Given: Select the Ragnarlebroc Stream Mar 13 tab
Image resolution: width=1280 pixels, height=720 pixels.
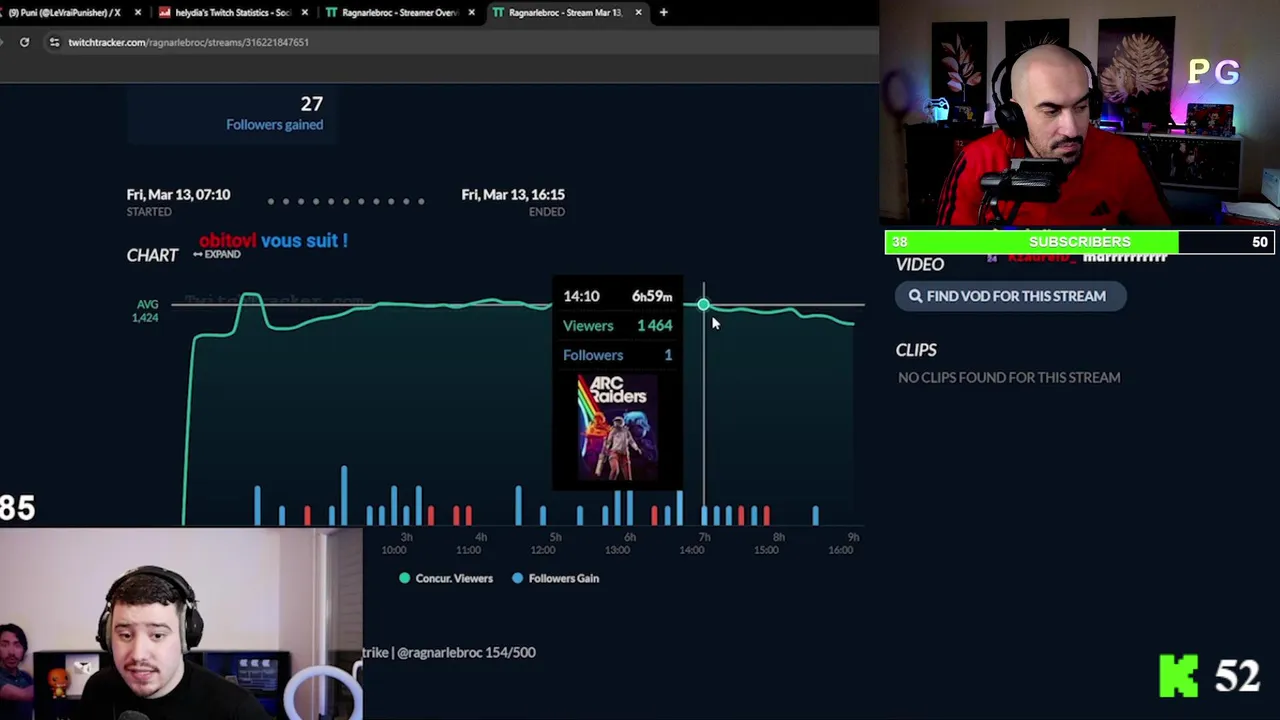Looking at the screenshot, I should [x=565, y=13].
